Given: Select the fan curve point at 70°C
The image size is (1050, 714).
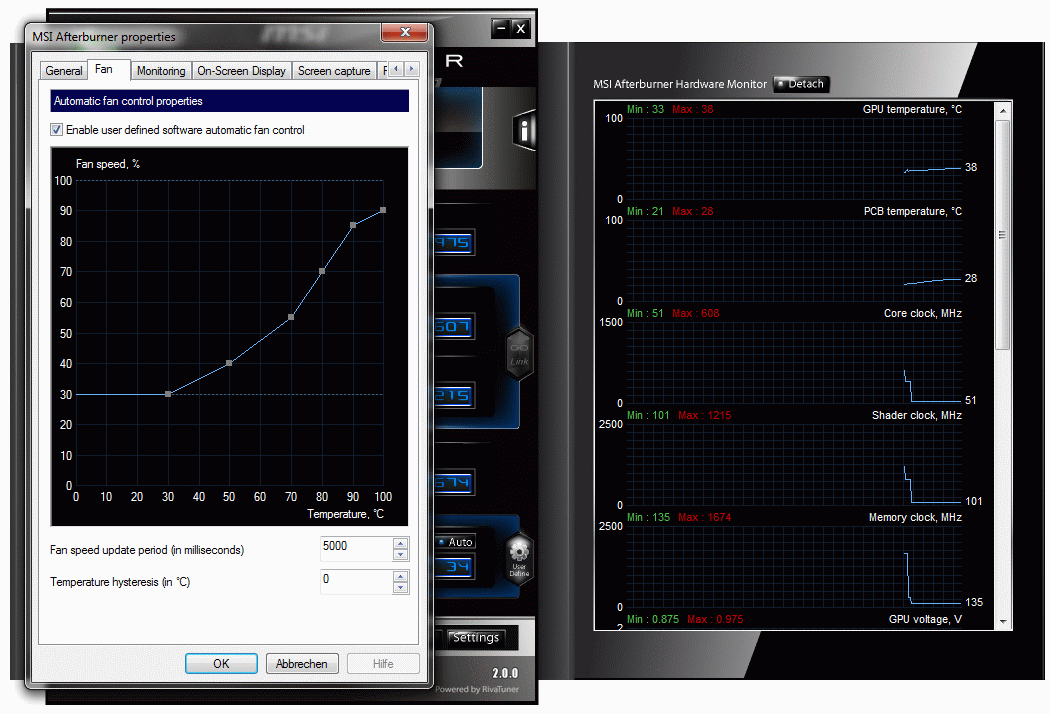Looking at the screenshot, I should pyautogui.click(x=291, y=317).
